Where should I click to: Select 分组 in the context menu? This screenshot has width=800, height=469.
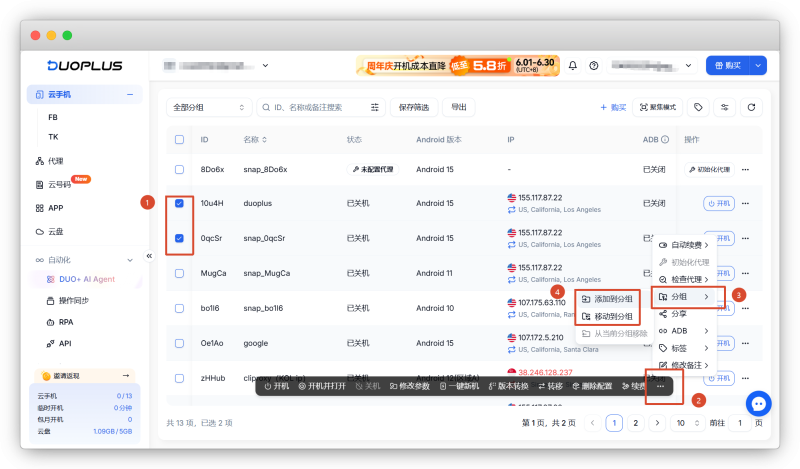tap(685, 297)
